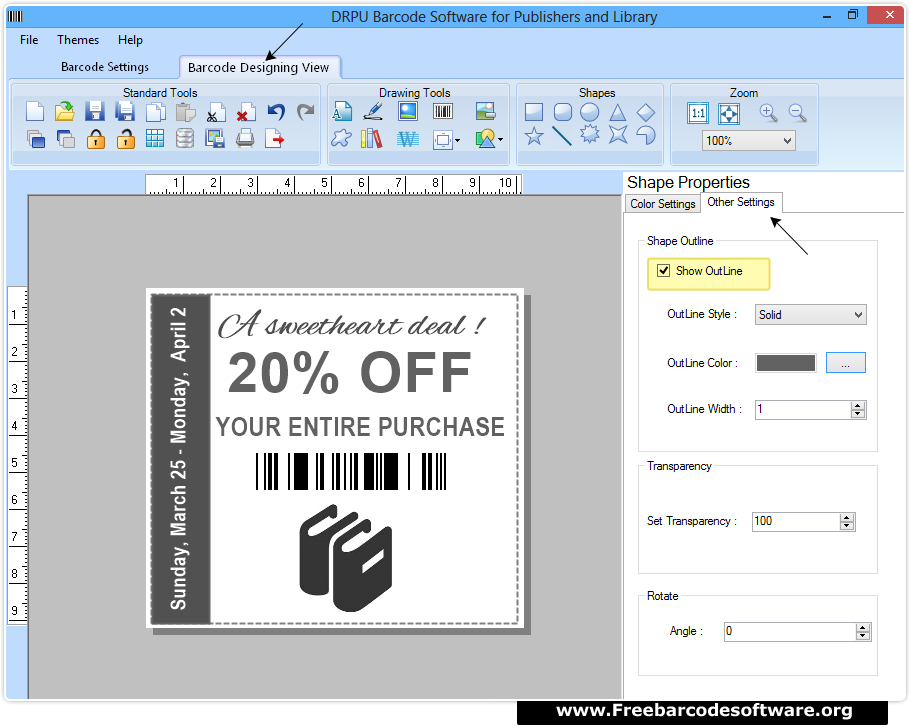The height and width of the screenshot is (725, 910).
Task: Draw an ellipse shape
Action: 590,111
